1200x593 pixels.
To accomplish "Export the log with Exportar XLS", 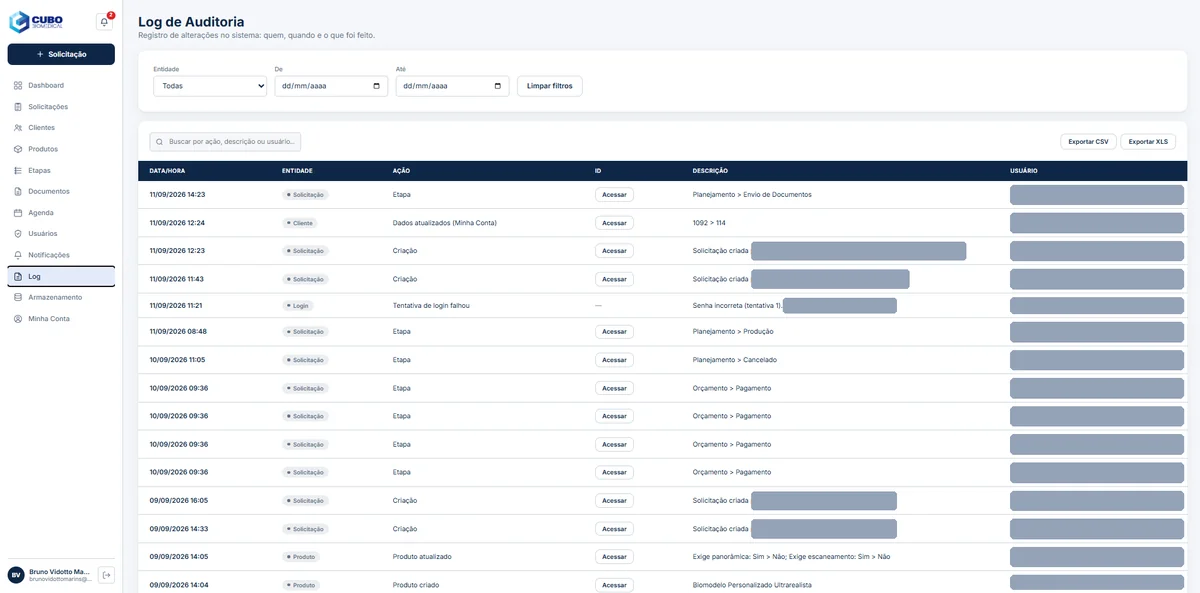I will tap(1148, 142).
